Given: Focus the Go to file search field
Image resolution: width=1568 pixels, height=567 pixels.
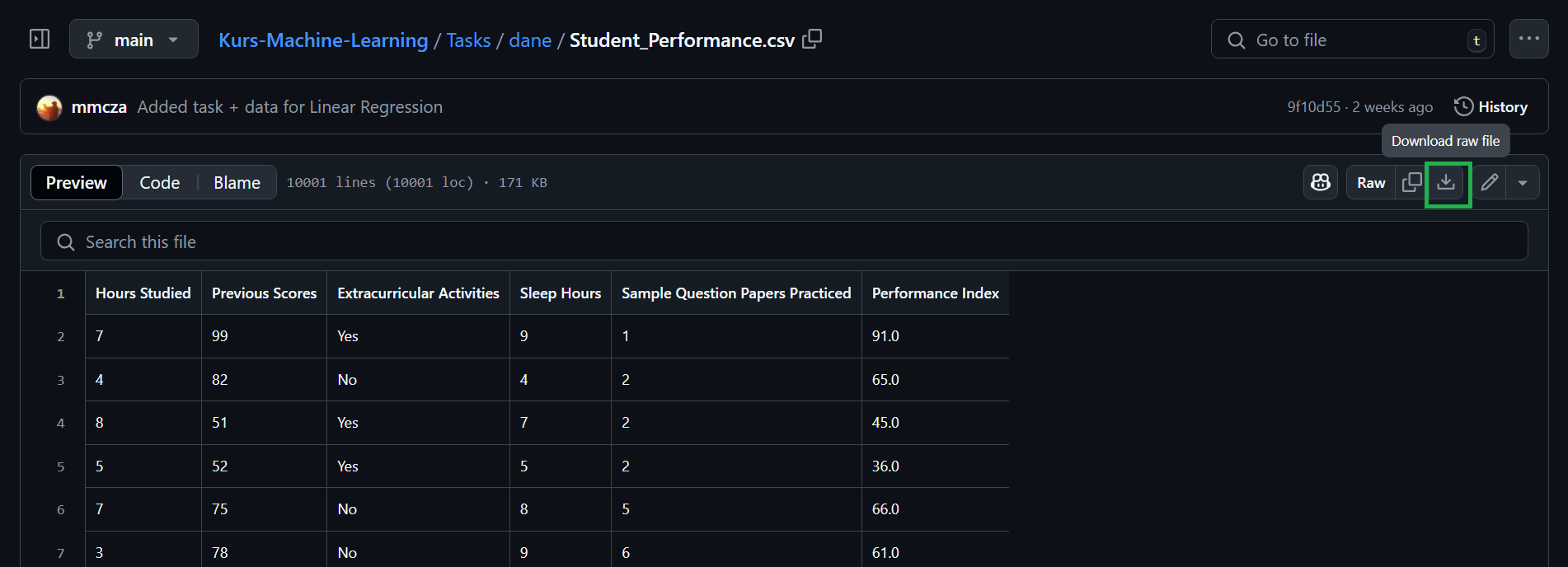Looking at the screenshot, I should (1352, 40).
